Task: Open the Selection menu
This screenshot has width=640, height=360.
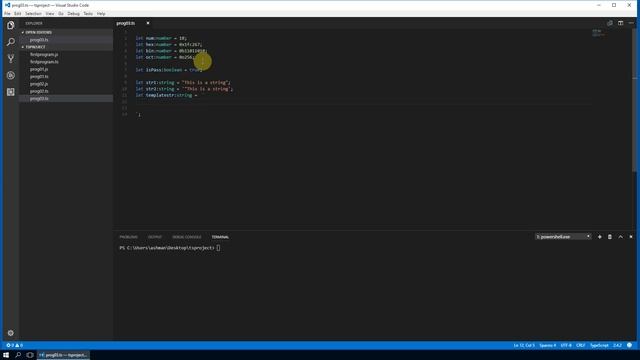Action: [x=33, y=13]
